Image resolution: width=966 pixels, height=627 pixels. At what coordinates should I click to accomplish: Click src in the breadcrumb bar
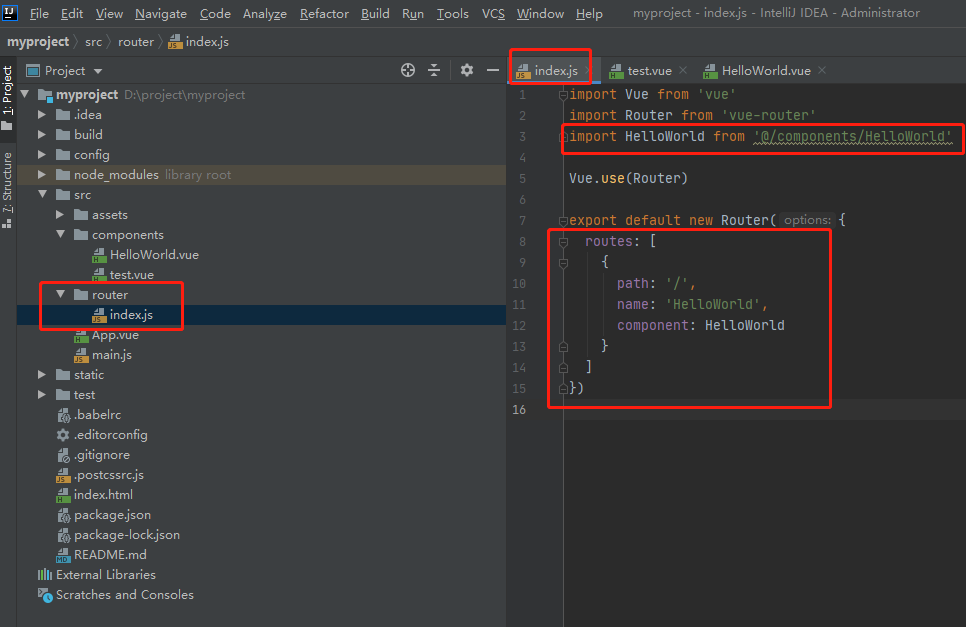tap(94, 42)
